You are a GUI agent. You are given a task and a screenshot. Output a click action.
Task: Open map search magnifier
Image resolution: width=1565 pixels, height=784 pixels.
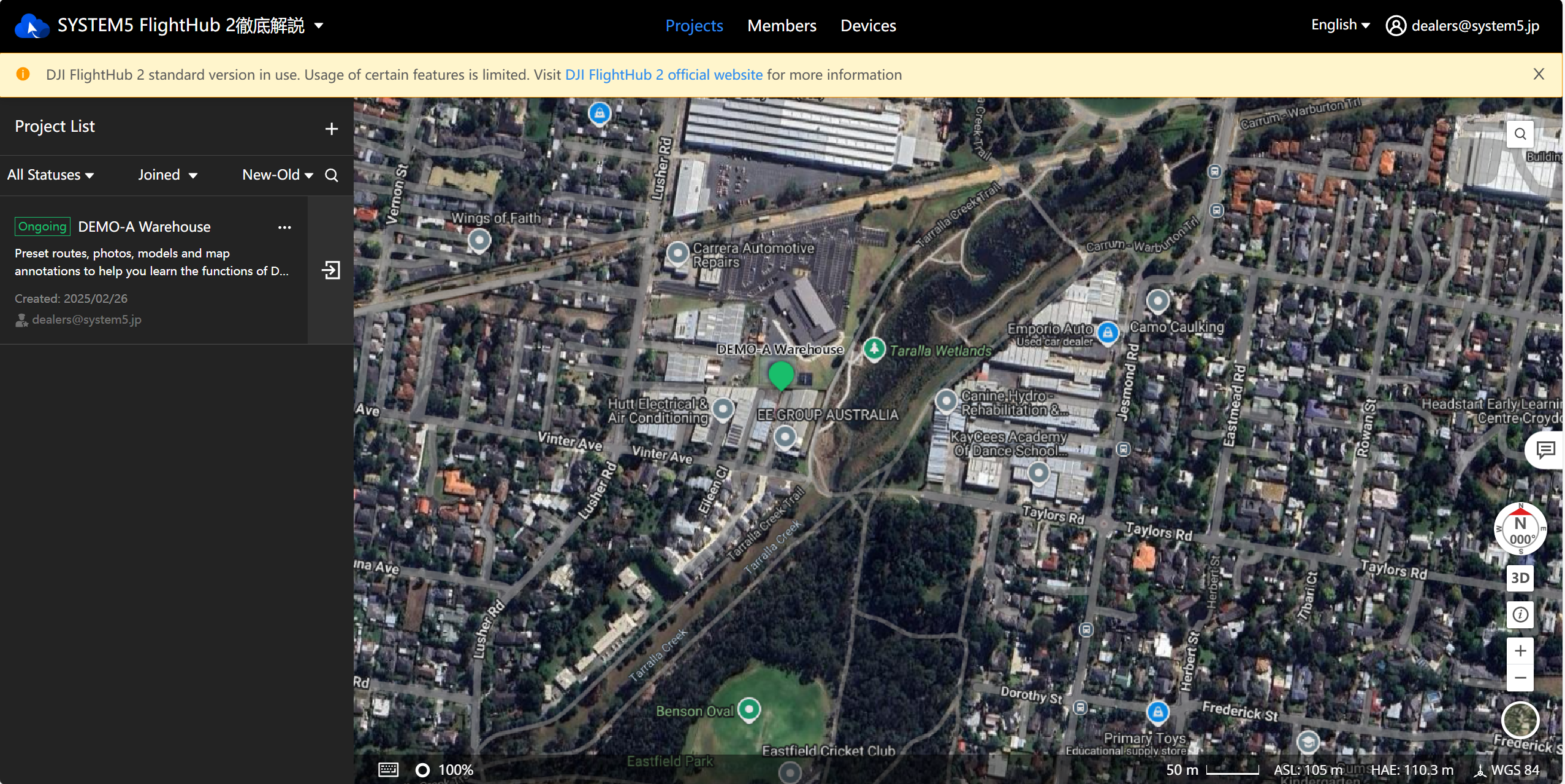1520,134
